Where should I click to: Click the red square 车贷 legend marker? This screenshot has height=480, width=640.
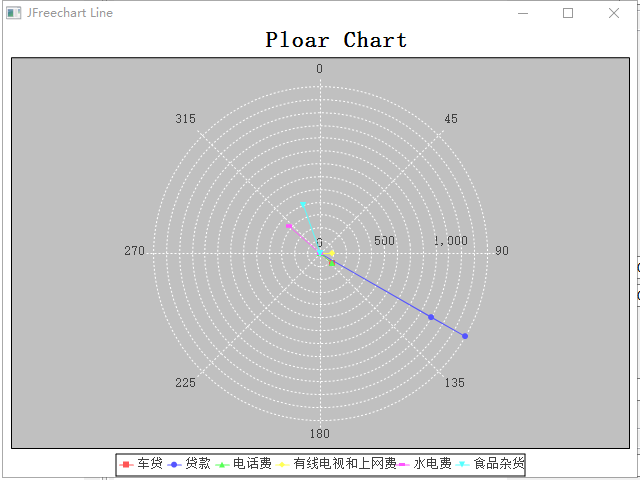[x=126, y=465]
